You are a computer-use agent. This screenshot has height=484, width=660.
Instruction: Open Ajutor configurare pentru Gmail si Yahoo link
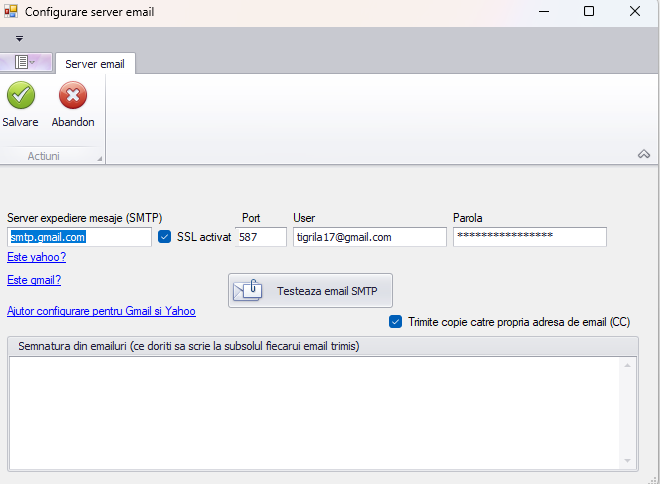pyautogui.click(x=101, y=311)
